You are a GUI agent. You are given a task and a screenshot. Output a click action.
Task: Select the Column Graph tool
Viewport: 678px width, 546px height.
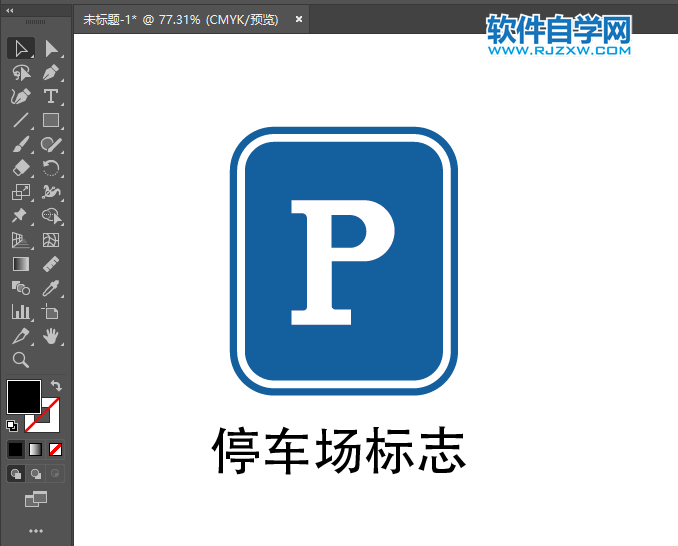click(x=21, y=312)
